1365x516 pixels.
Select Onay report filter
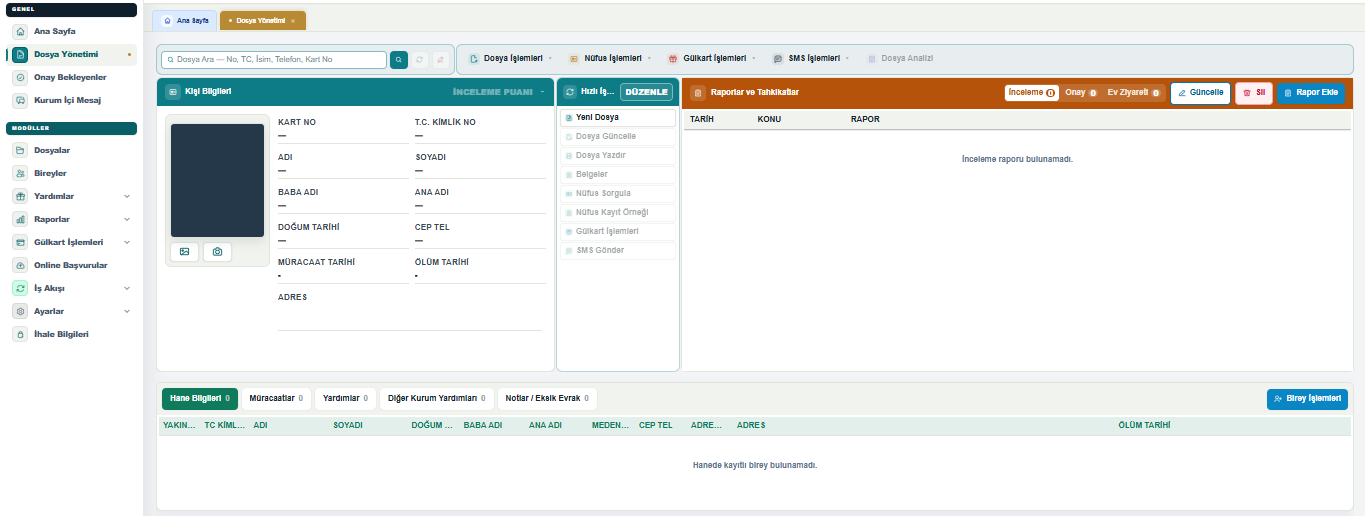1080,92
